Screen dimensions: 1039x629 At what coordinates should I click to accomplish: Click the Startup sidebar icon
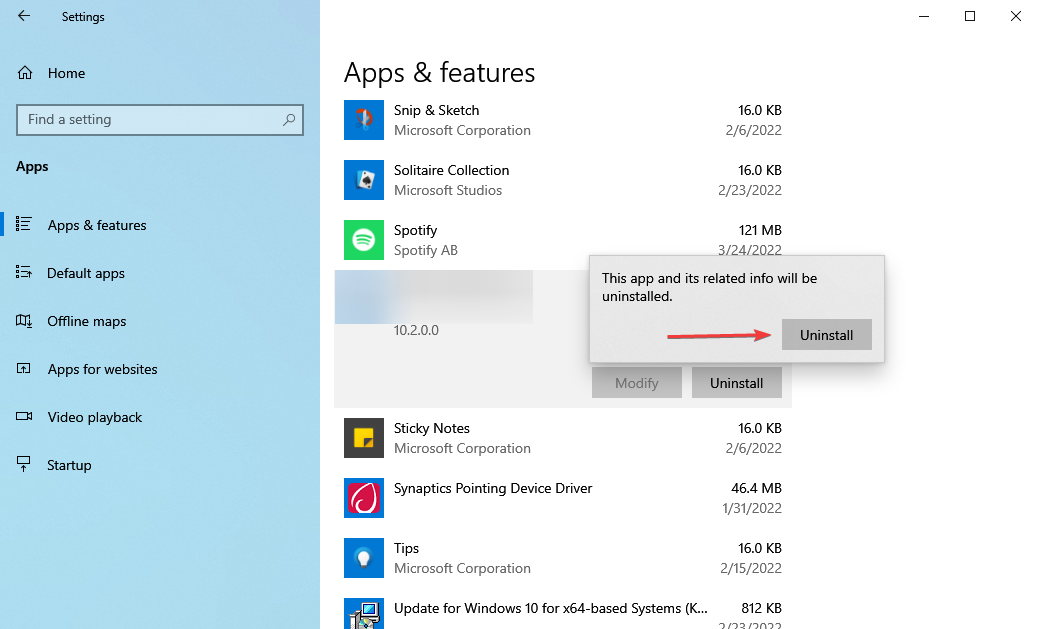click(x=24, y=464)
